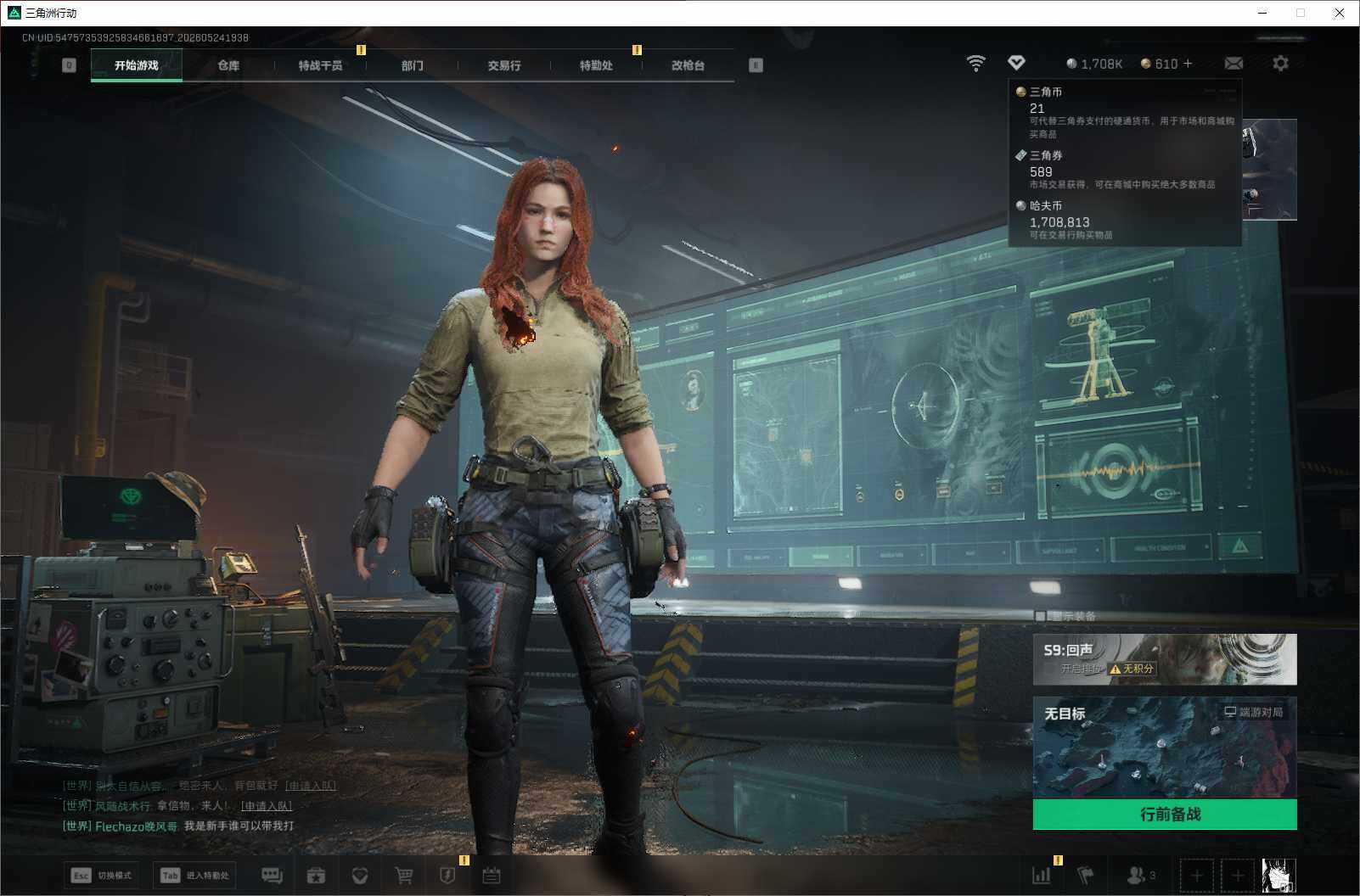Image resolution: width=1360 pixels, height=896 pixels.
Task: Click the Tab 进入特勤处 button
Action: click(x=194, y=876)
